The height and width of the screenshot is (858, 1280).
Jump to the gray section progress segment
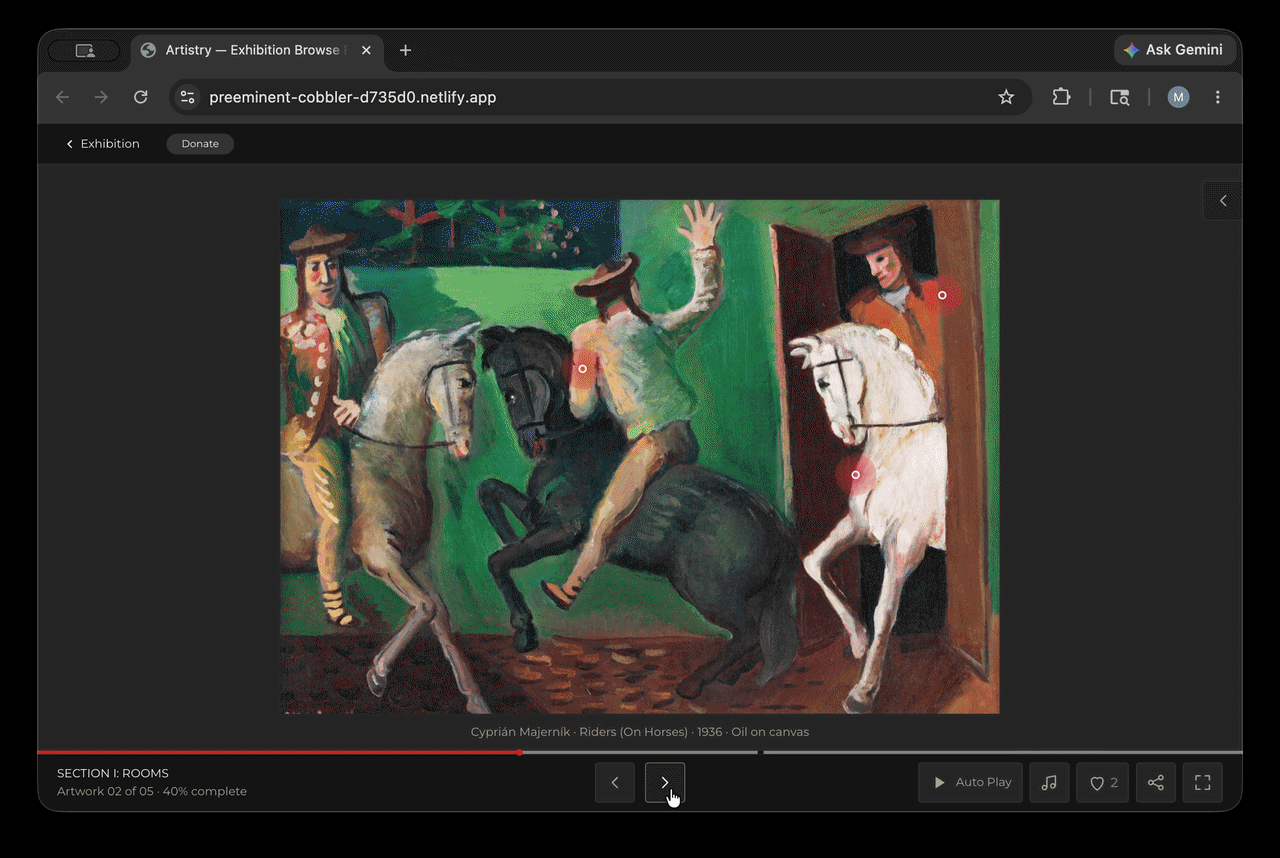click(1002, 752)
